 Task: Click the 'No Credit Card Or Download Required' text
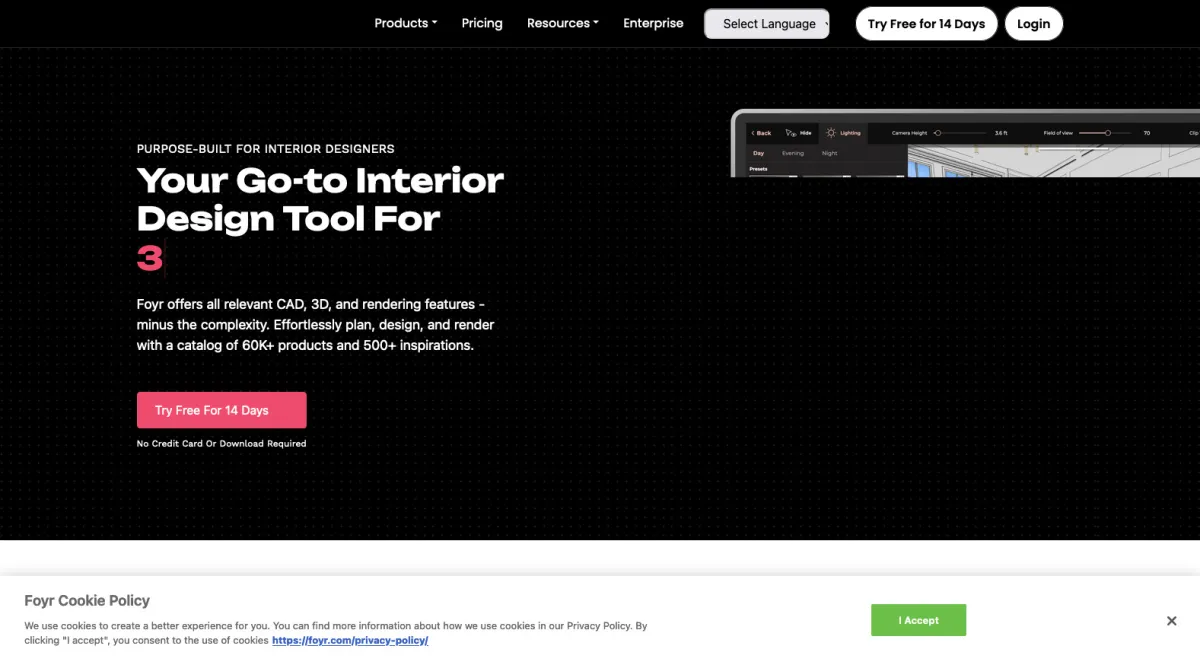point(222,443)
